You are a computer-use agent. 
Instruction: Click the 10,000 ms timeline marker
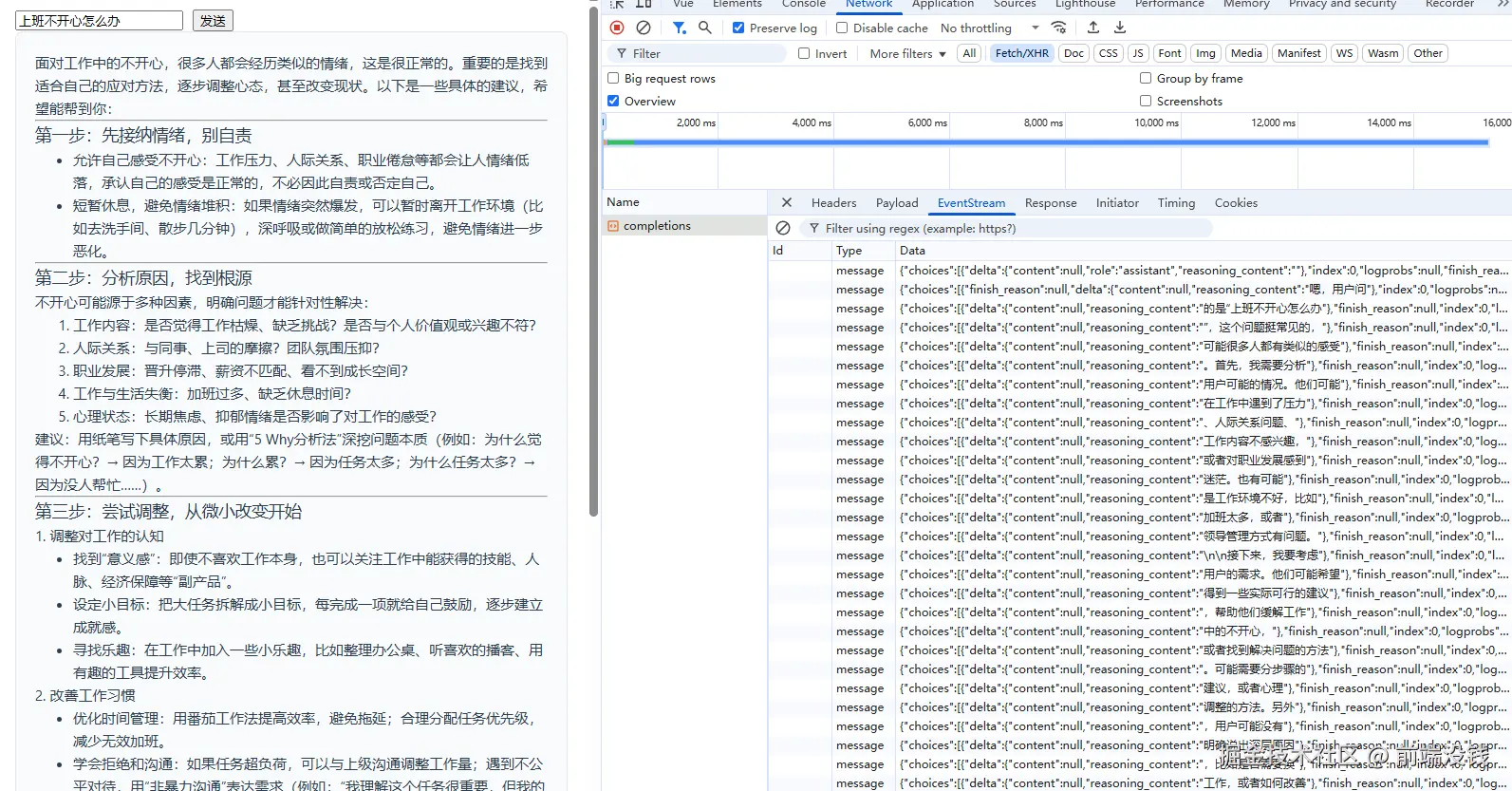tap(1156, 122)
